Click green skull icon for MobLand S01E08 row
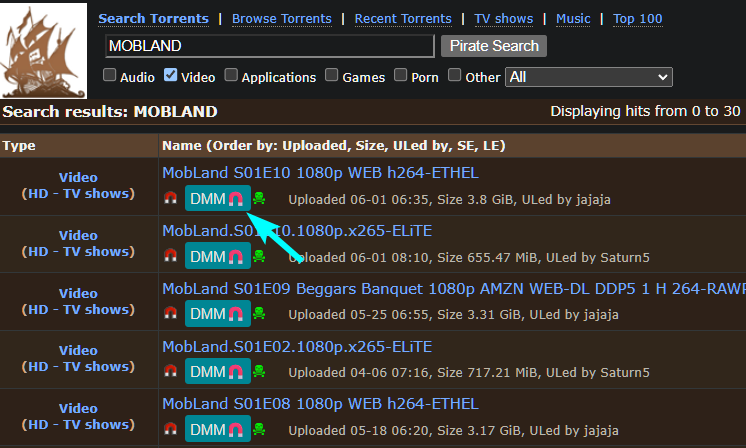This screenshot has height=448, width=746. [x=259, y=429]
